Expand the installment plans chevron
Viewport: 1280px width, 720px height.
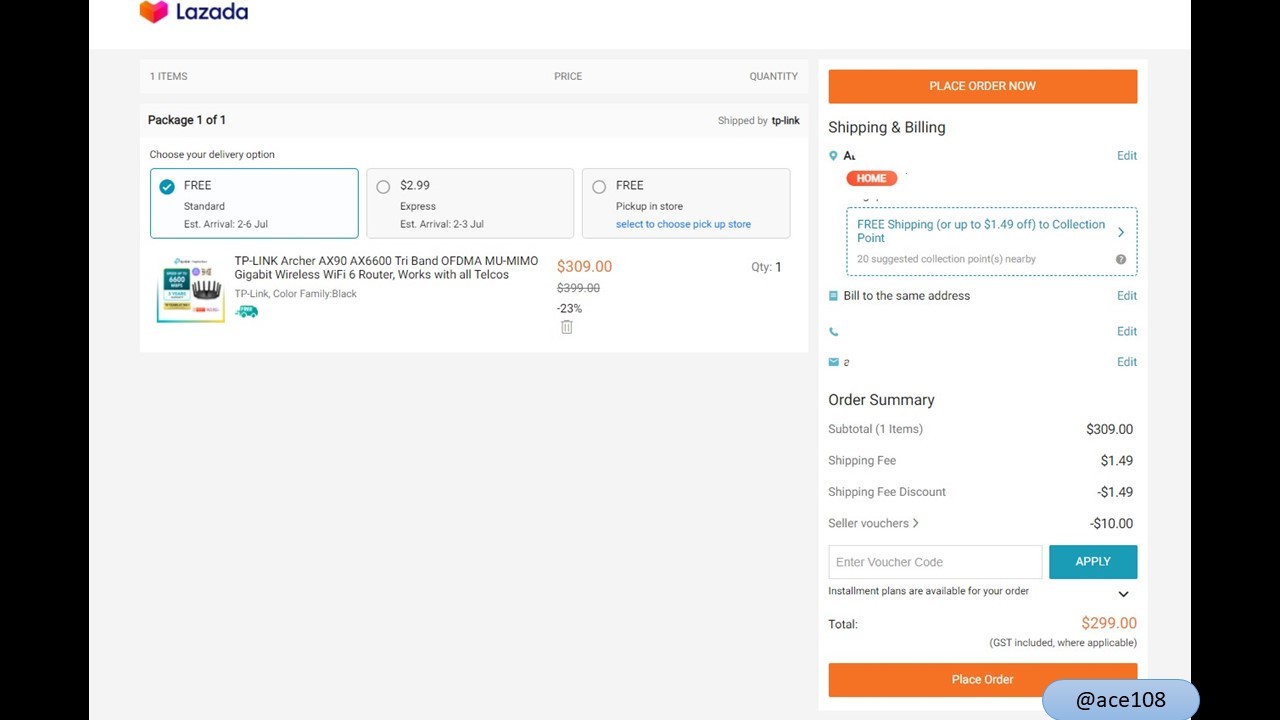(1123, 594)
